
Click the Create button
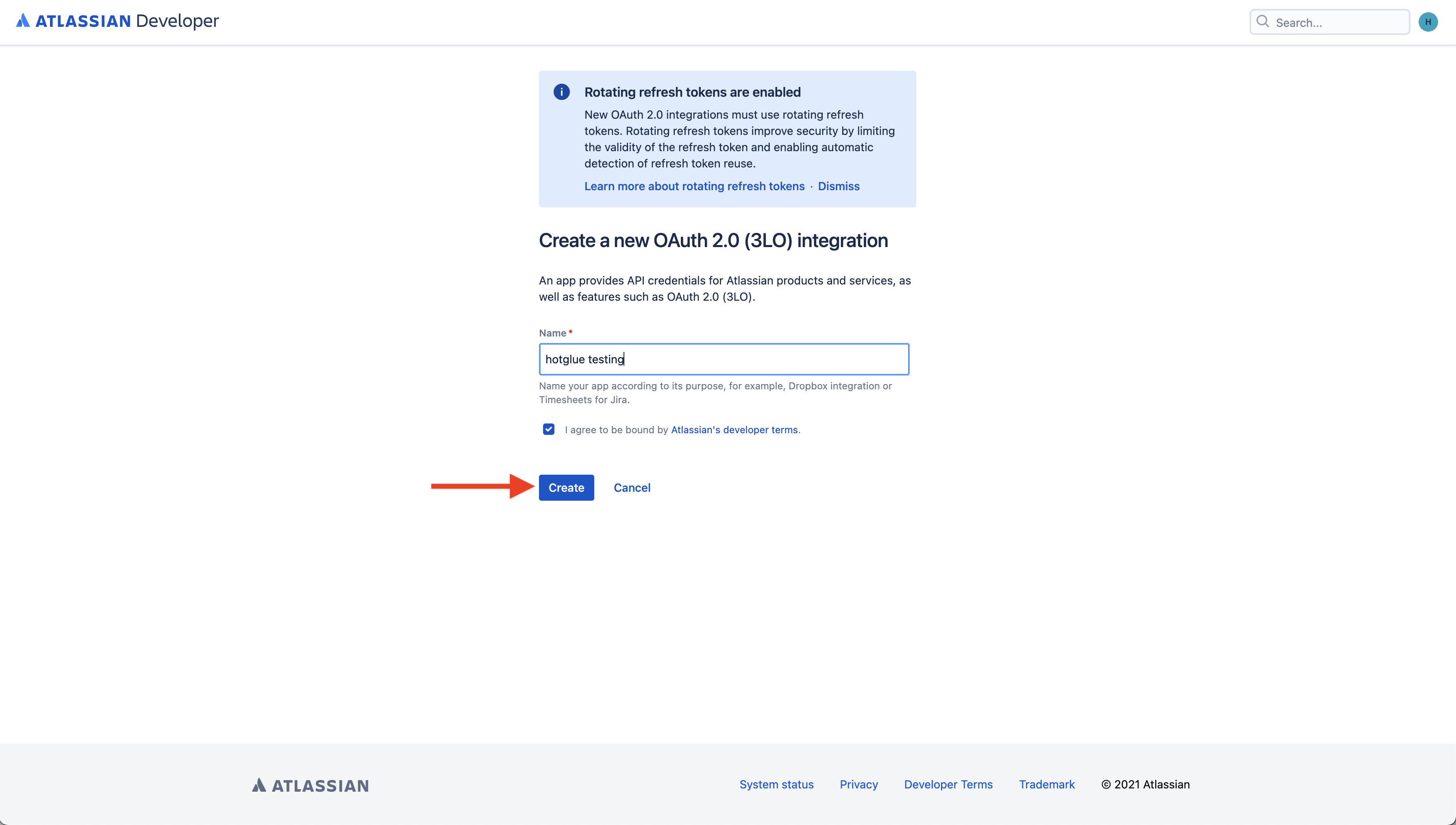(566, 487)
